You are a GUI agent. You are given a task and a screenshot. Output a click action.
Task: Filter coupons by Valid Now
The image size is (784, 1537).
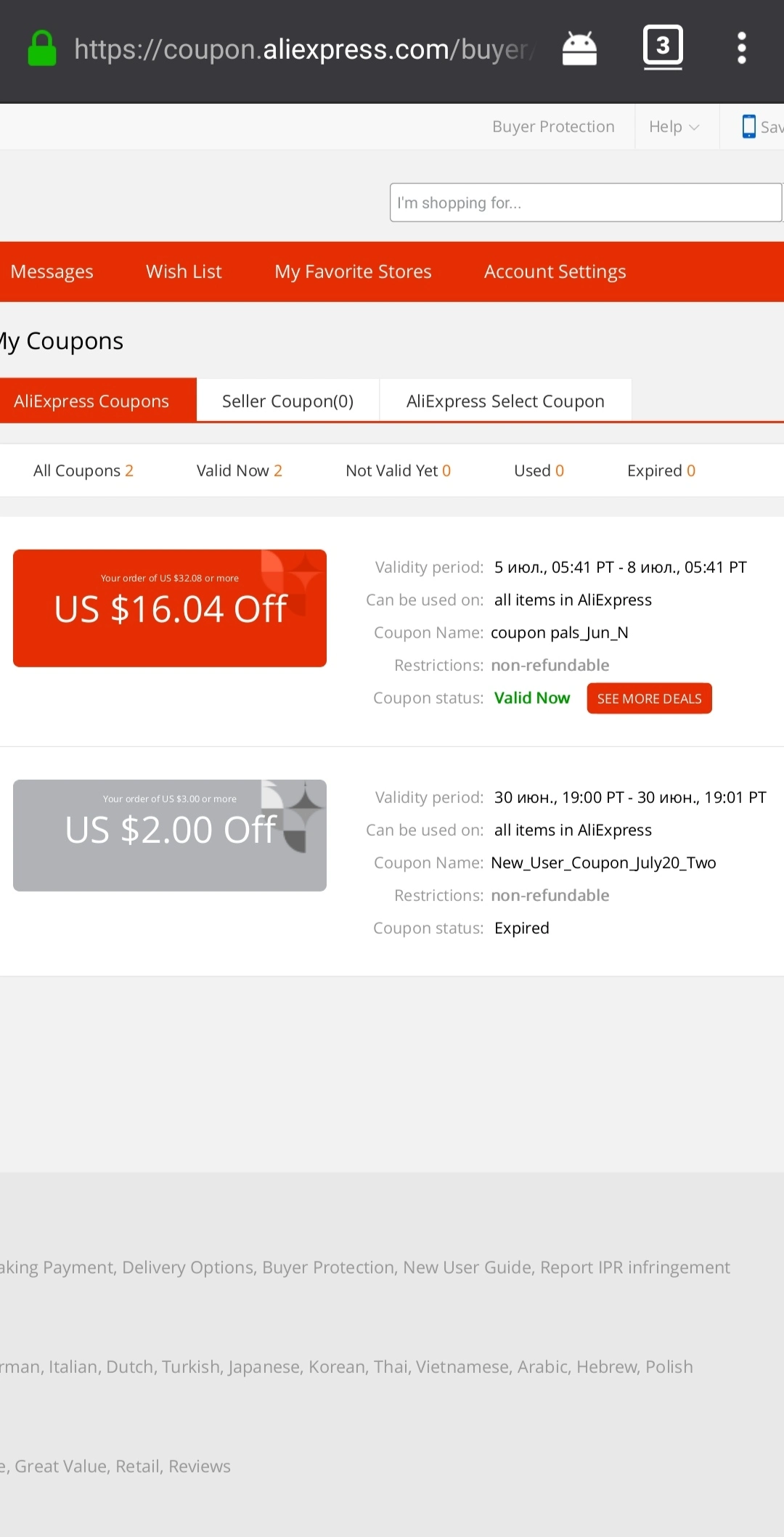239,470
